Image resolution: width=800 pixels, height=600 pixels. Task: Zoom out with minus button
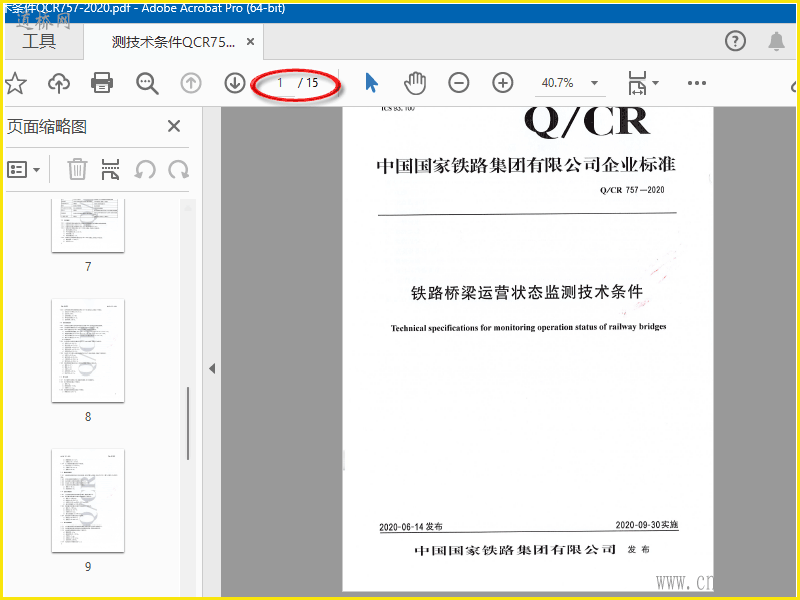[459, 83]
